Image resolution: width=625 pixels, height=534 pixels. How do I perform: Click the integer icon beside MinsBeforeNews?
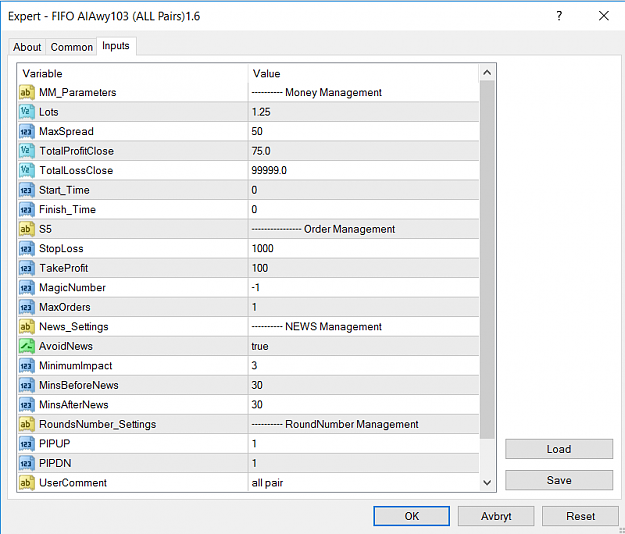pyautogui.click(x=26, y=385)
